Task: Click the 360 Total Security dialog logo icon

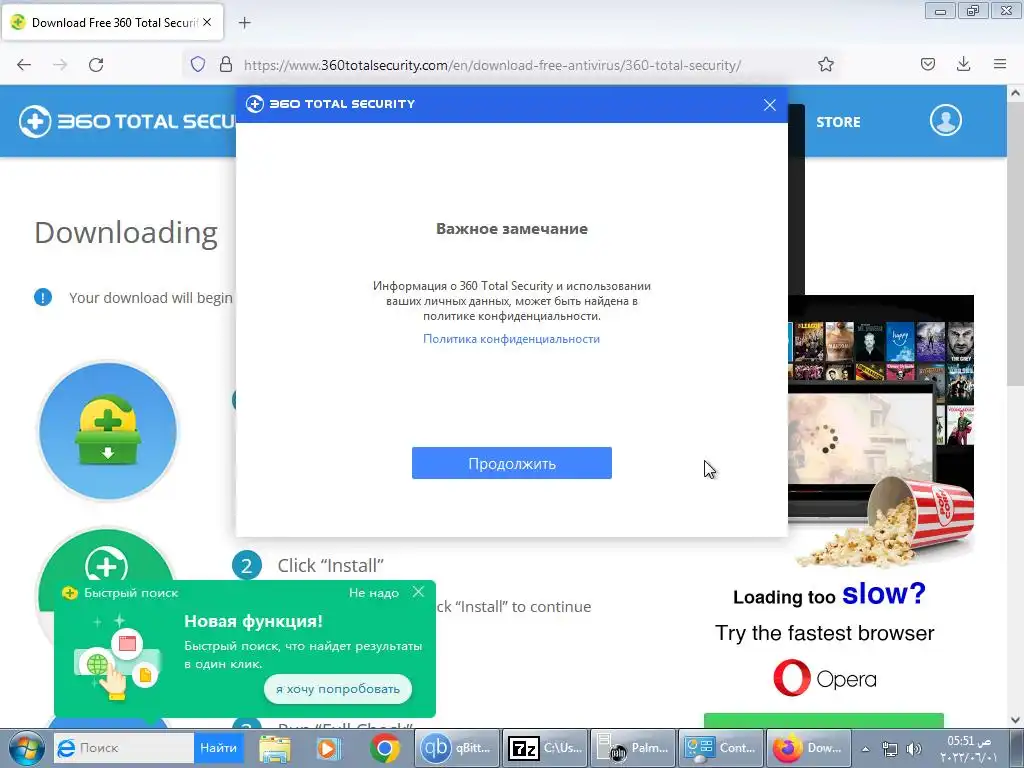Action: point(255,104)
